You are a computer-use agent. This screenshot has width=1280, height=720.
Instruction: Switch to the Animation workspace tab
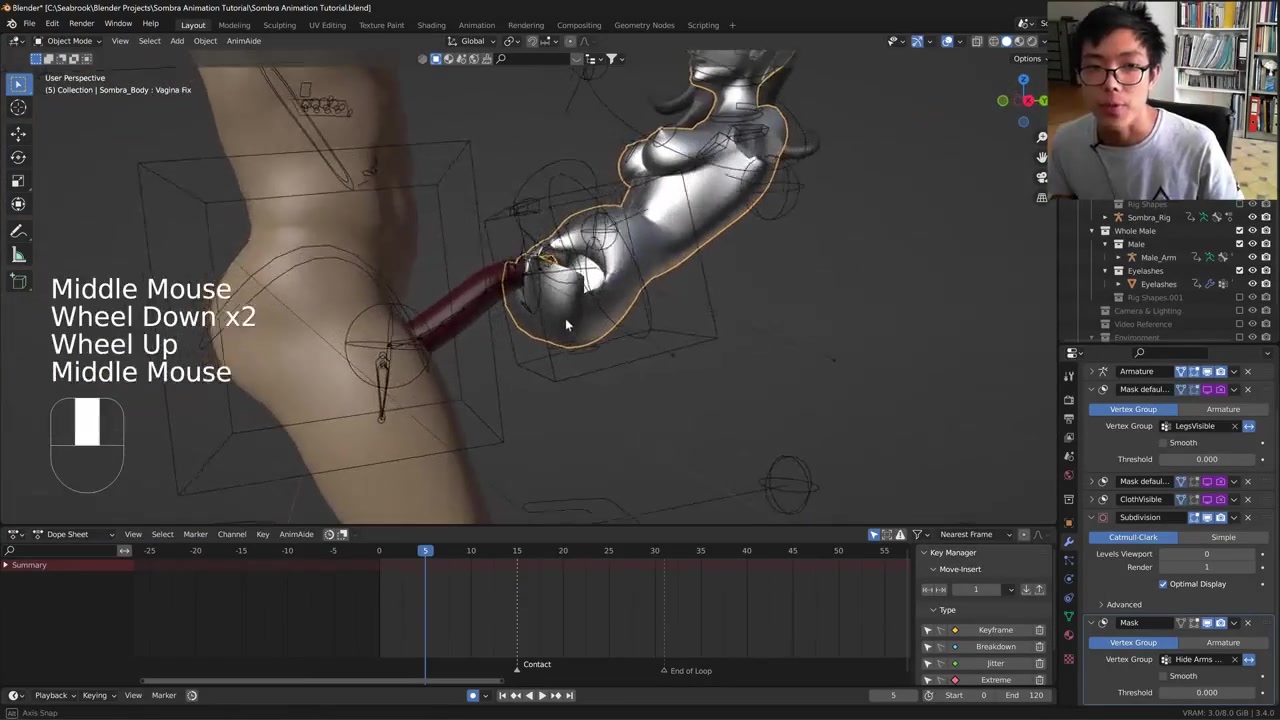click(x=476, y=25)
